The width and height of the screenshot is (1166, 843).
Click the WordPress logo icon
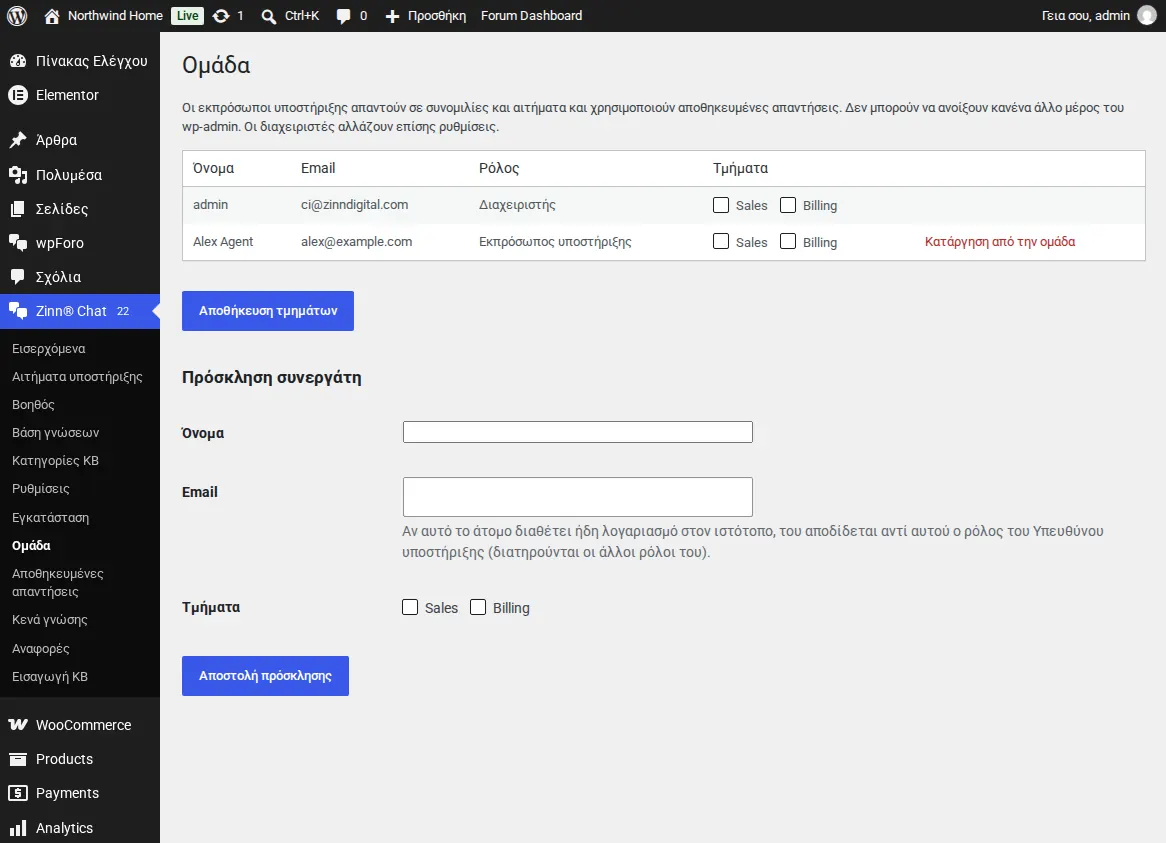click(x=17, y=16)
